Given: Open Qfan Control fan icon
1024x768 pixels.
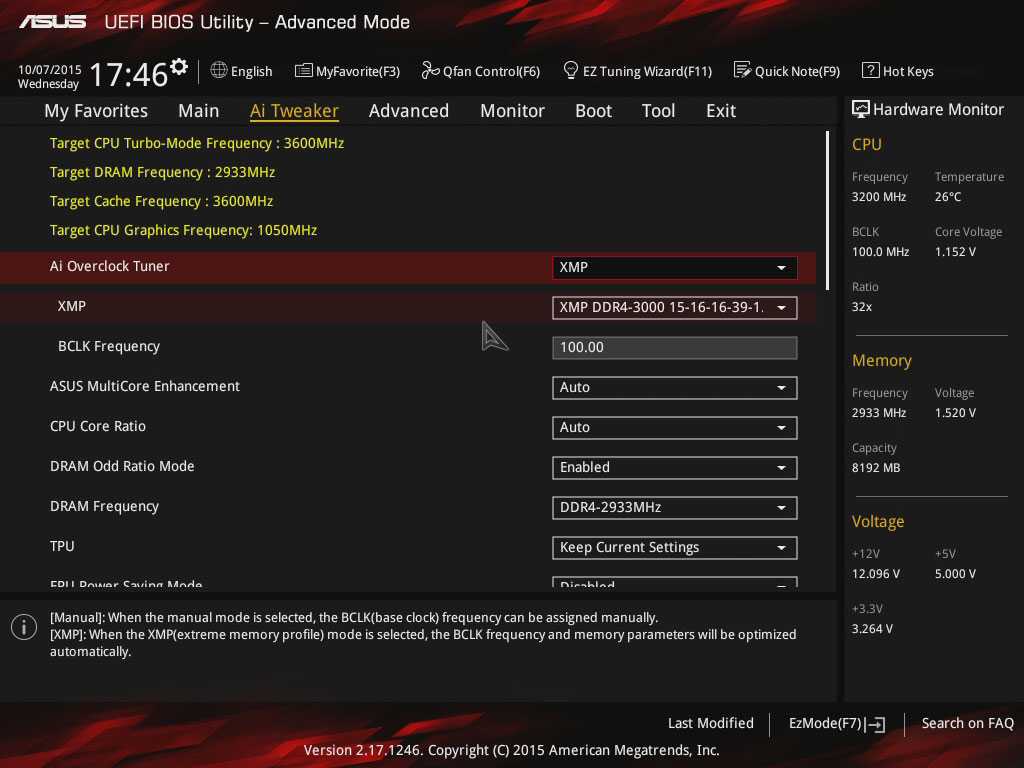Looking at the screenshot, I should click(x=431, y=70).
